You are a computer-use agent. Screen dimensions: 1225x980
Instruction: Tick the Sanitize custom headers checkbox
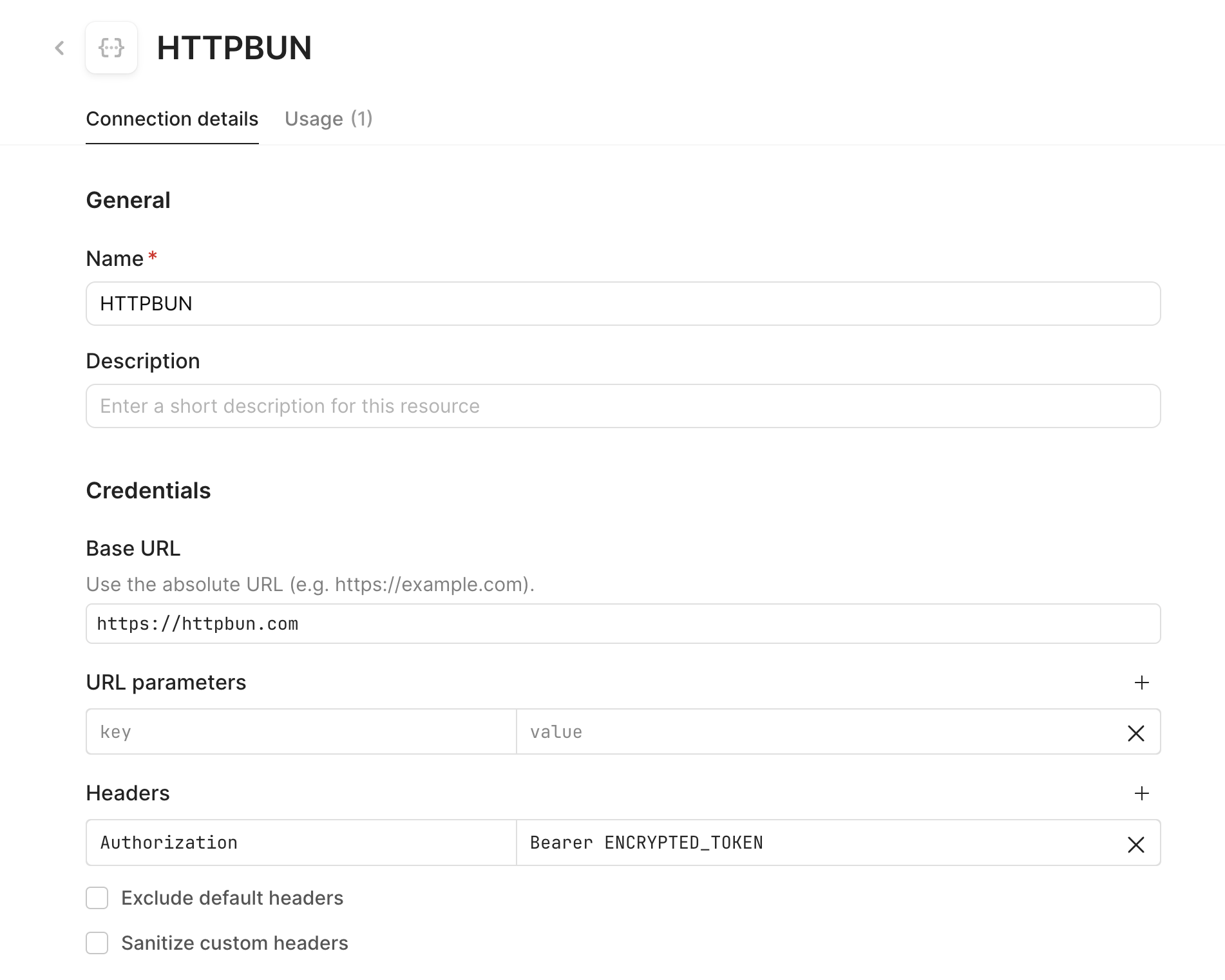[x=97, y=943]
